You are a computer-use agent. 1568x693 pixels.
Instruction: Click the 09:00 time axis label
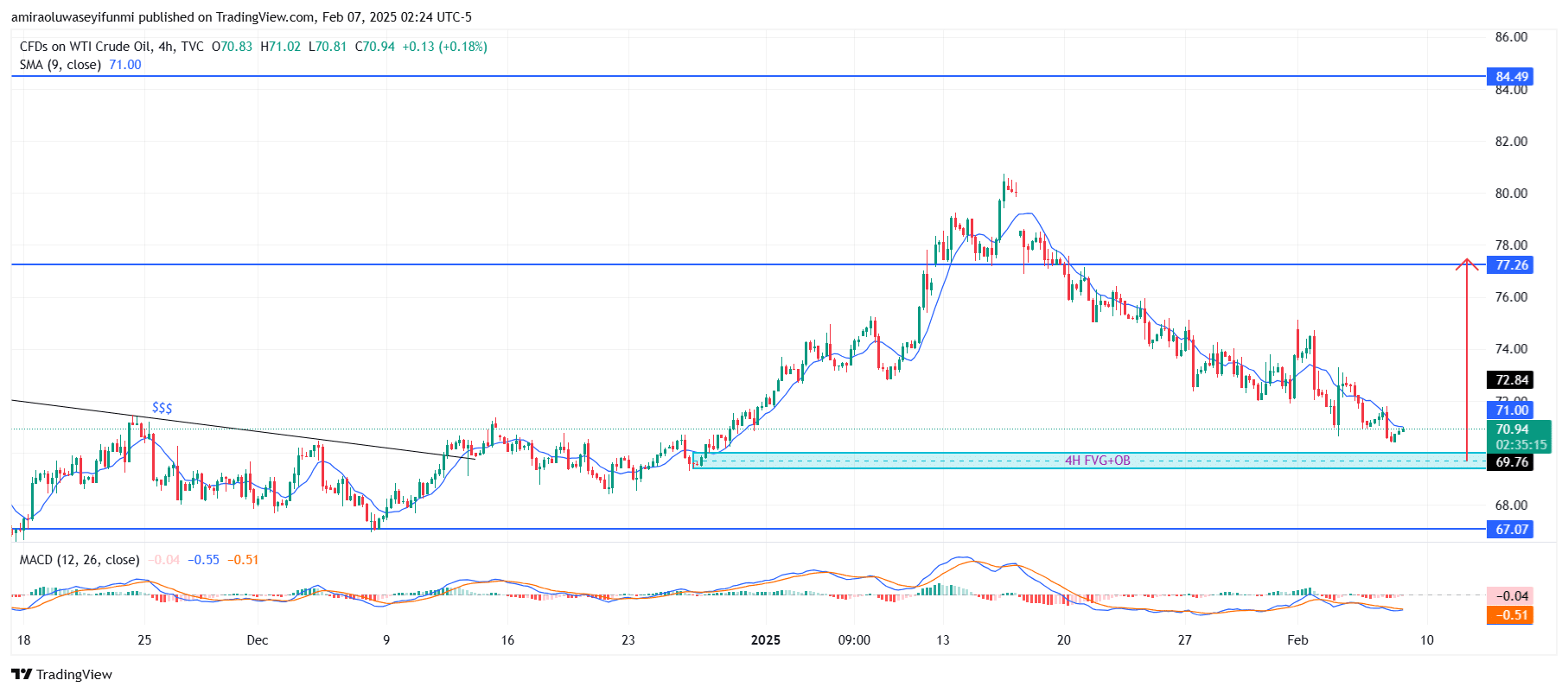(x=854, y=640)
